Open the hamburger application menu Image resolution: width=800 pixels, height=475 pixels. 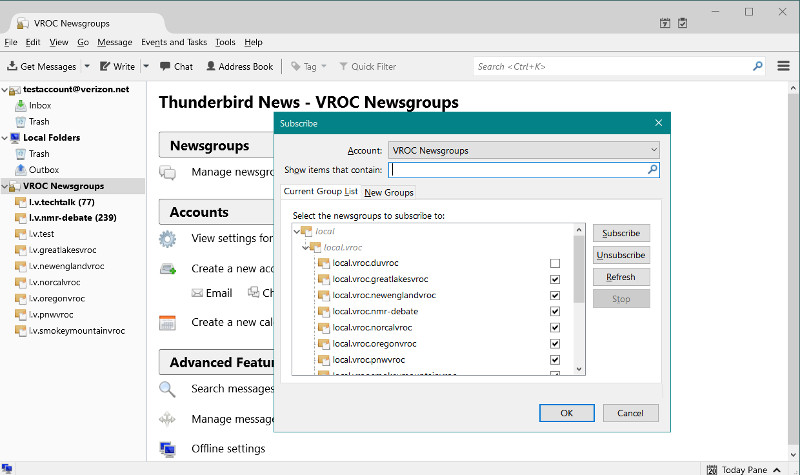[x=784, y=66]
